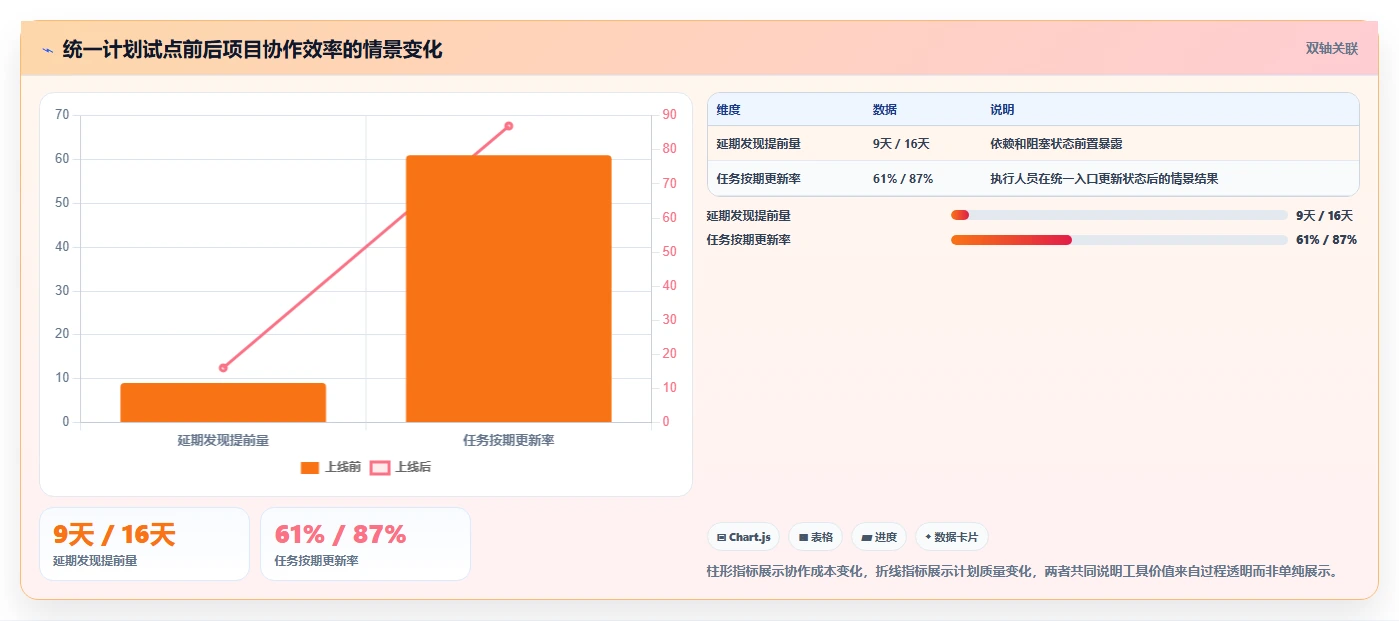Click the left axis tick label 70
This screenshot has width=1399, height=621.
point(62,115)
